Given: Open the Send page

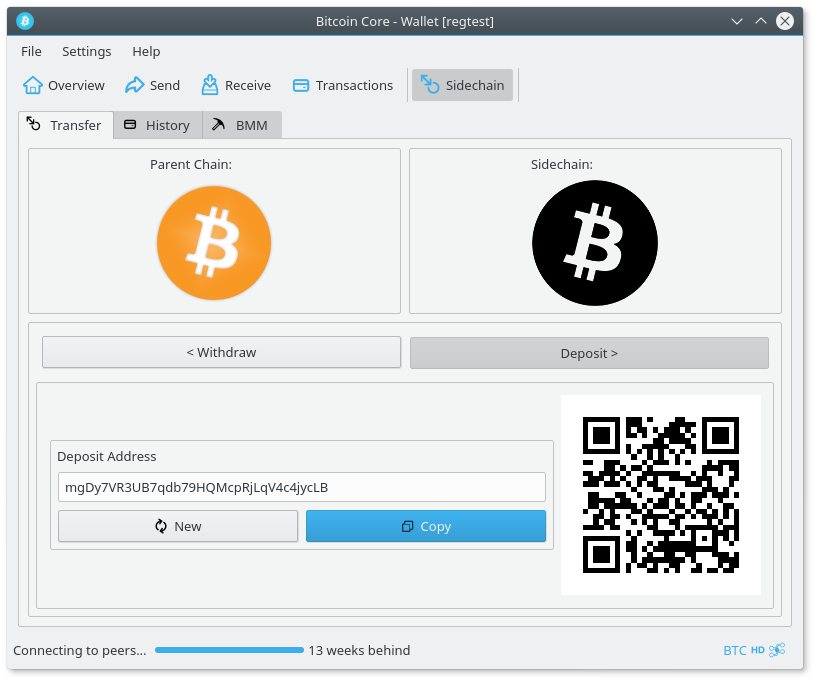Looking at the screenshot, I should click(x=152, y=85).
